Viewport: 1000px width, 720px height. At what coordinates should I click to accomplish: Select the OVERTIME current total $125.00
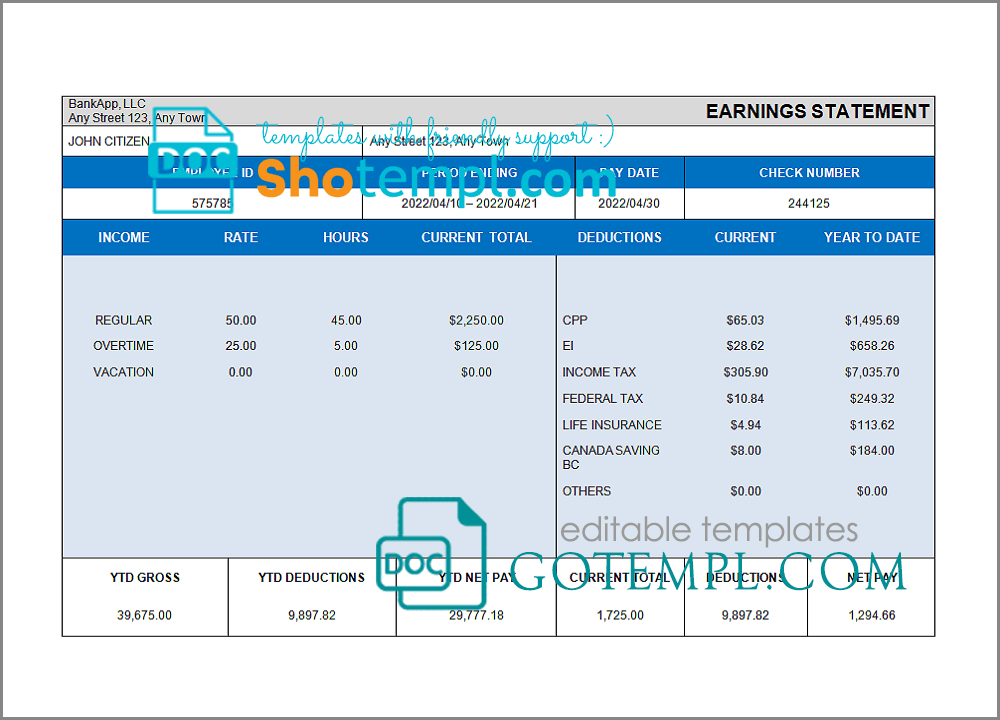click(476, 346)
